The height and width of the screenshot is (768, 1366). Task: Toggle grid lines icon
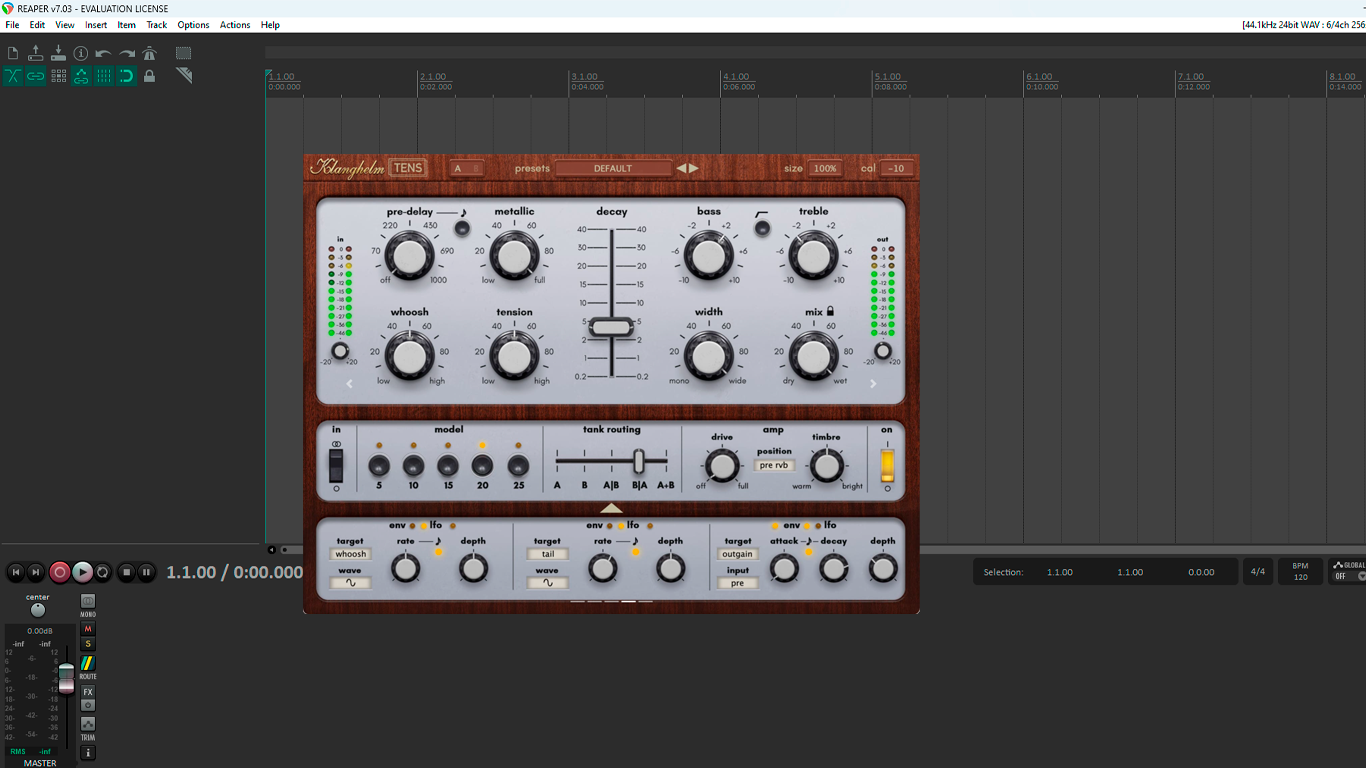pyautogui.click(x=104, y=76)
